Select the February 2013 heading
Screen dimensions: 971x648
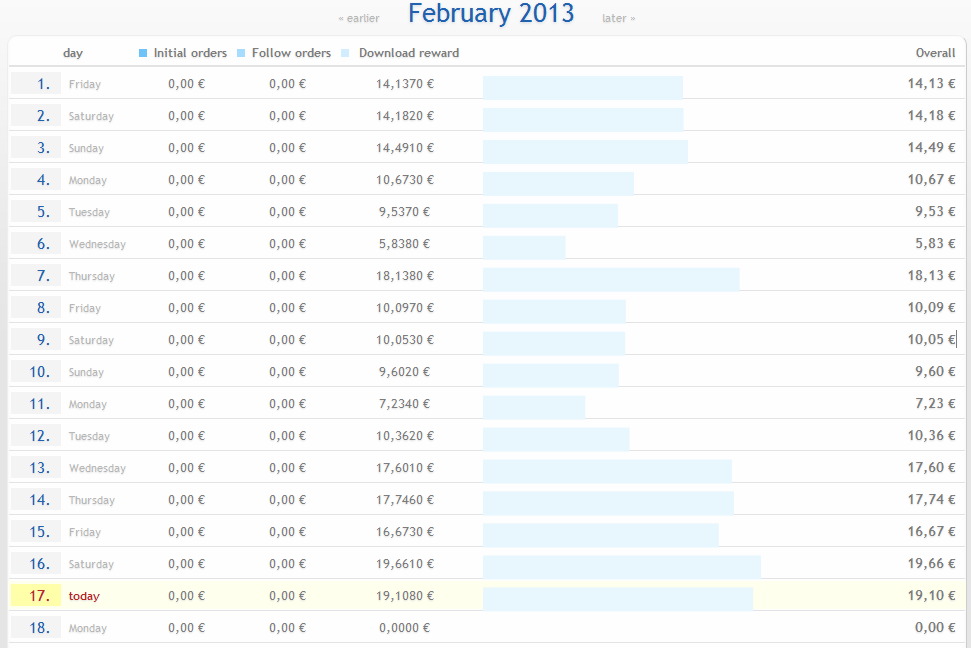click(x=491, y=14)
